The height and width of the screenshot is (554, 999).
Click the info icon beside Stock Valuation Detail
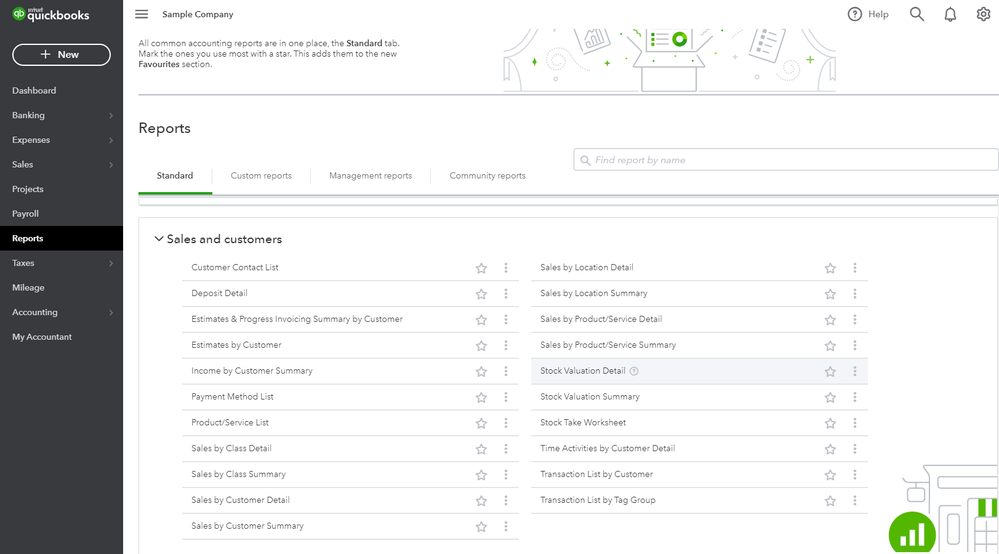click(634, 371)
